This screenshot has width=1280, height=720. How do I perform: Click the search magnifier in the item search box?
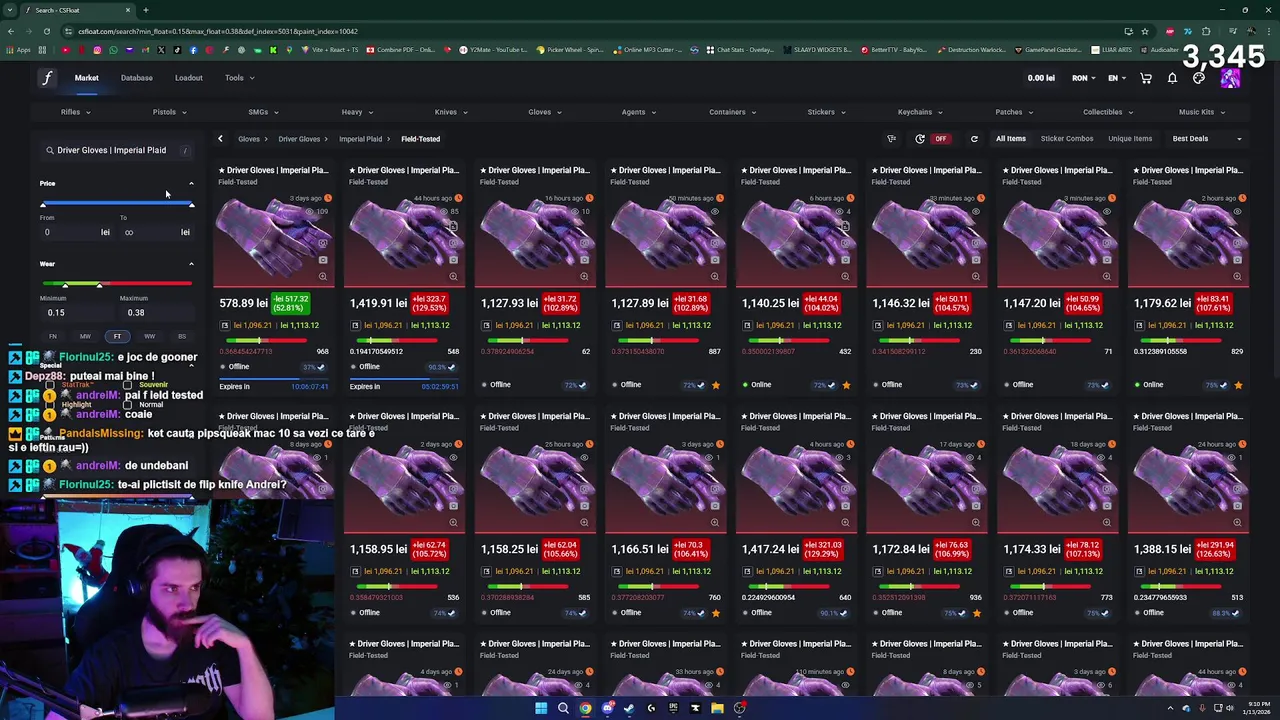[49, 150]
